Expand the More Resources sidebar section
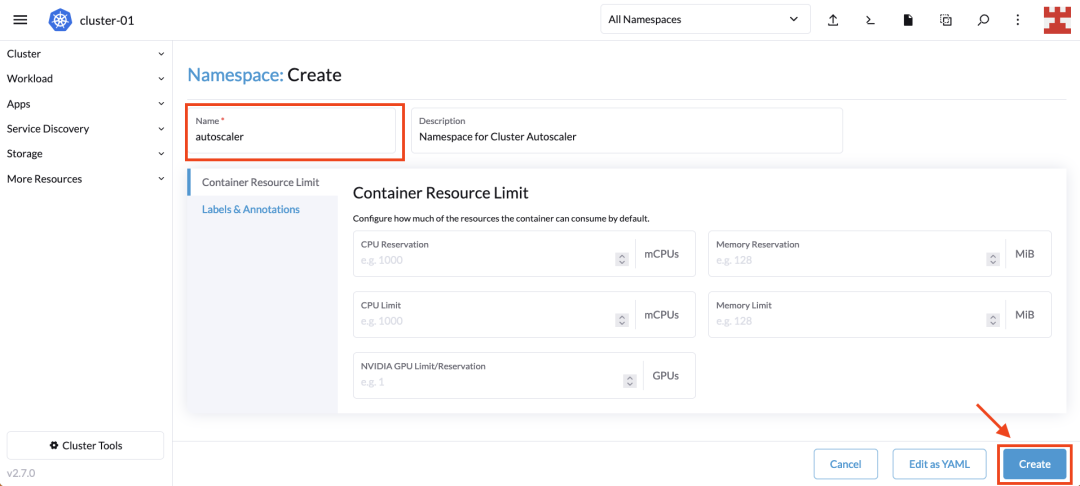The height and width of the screenshot is (486, 1080). coord(86,179)
